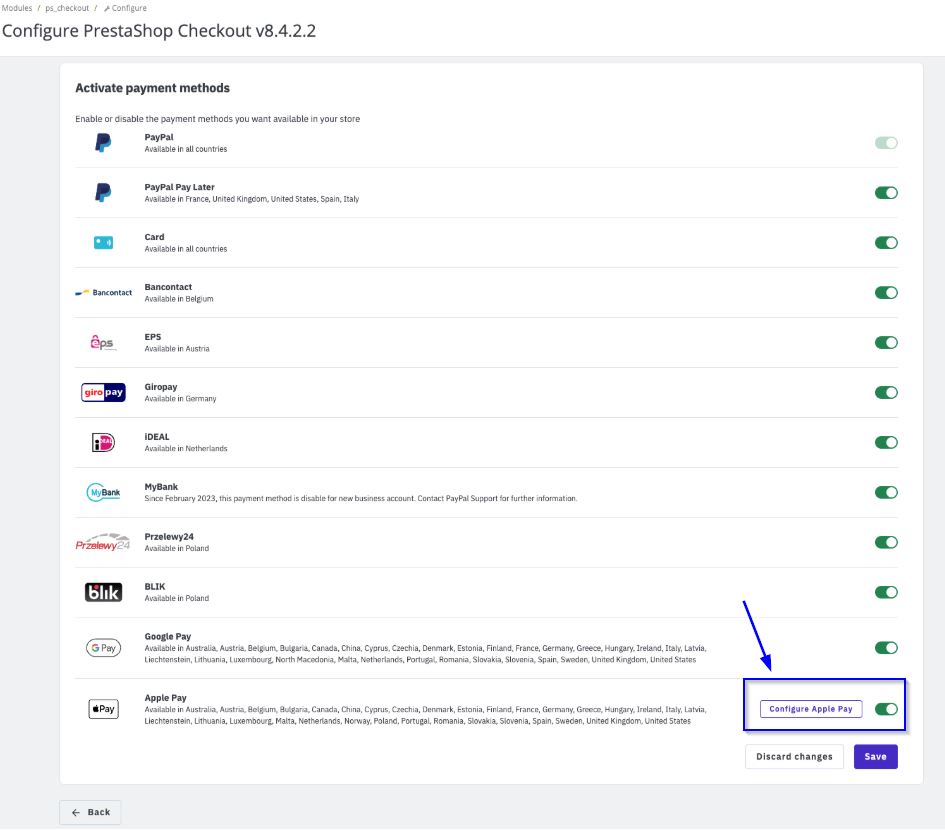Switch off the MyBank toggle
The image size is (945, 830).
click(886, 492)
